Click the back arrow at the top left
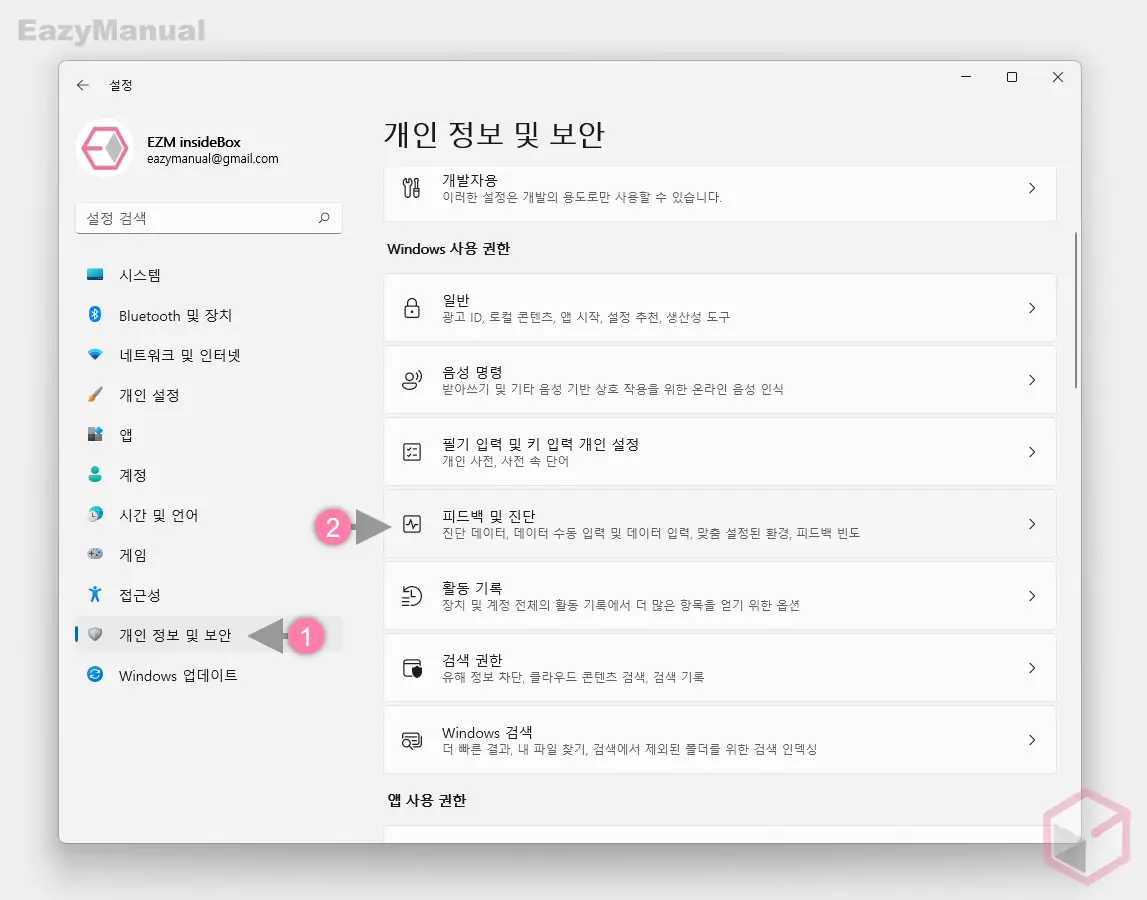Viewport: 1147px width, 900px height. (x=83, y=85)
